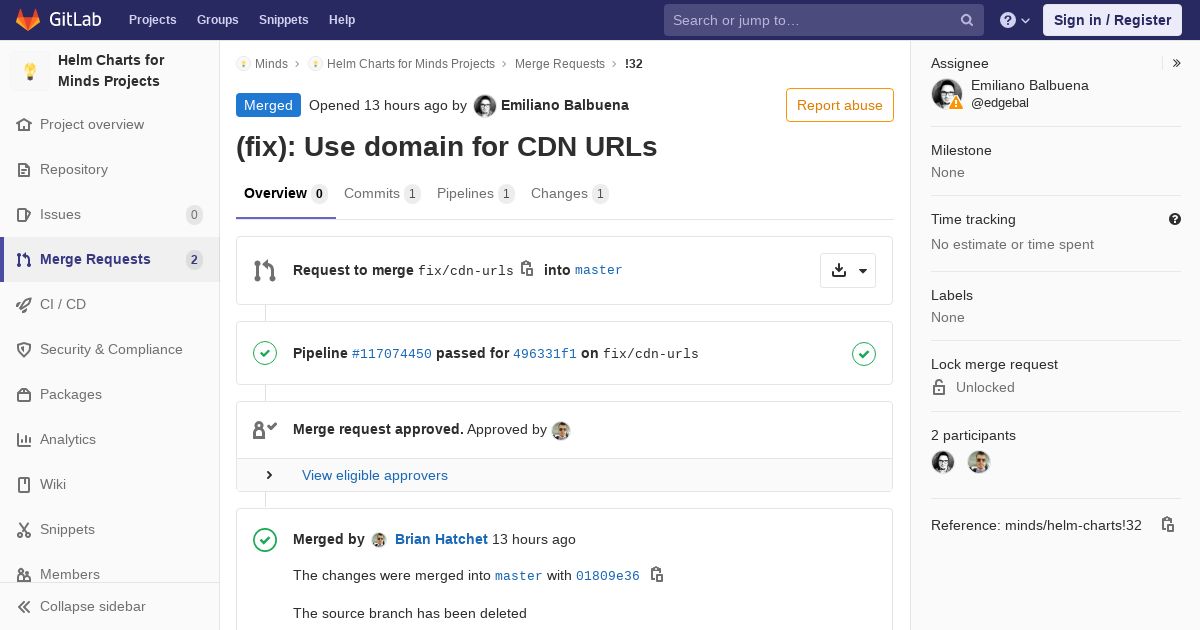The width and height of the screenshot is (1200, 630).
Task: Click Helm Charts for Minds Projects breadcrumb
Action: (x=411, y=64)
